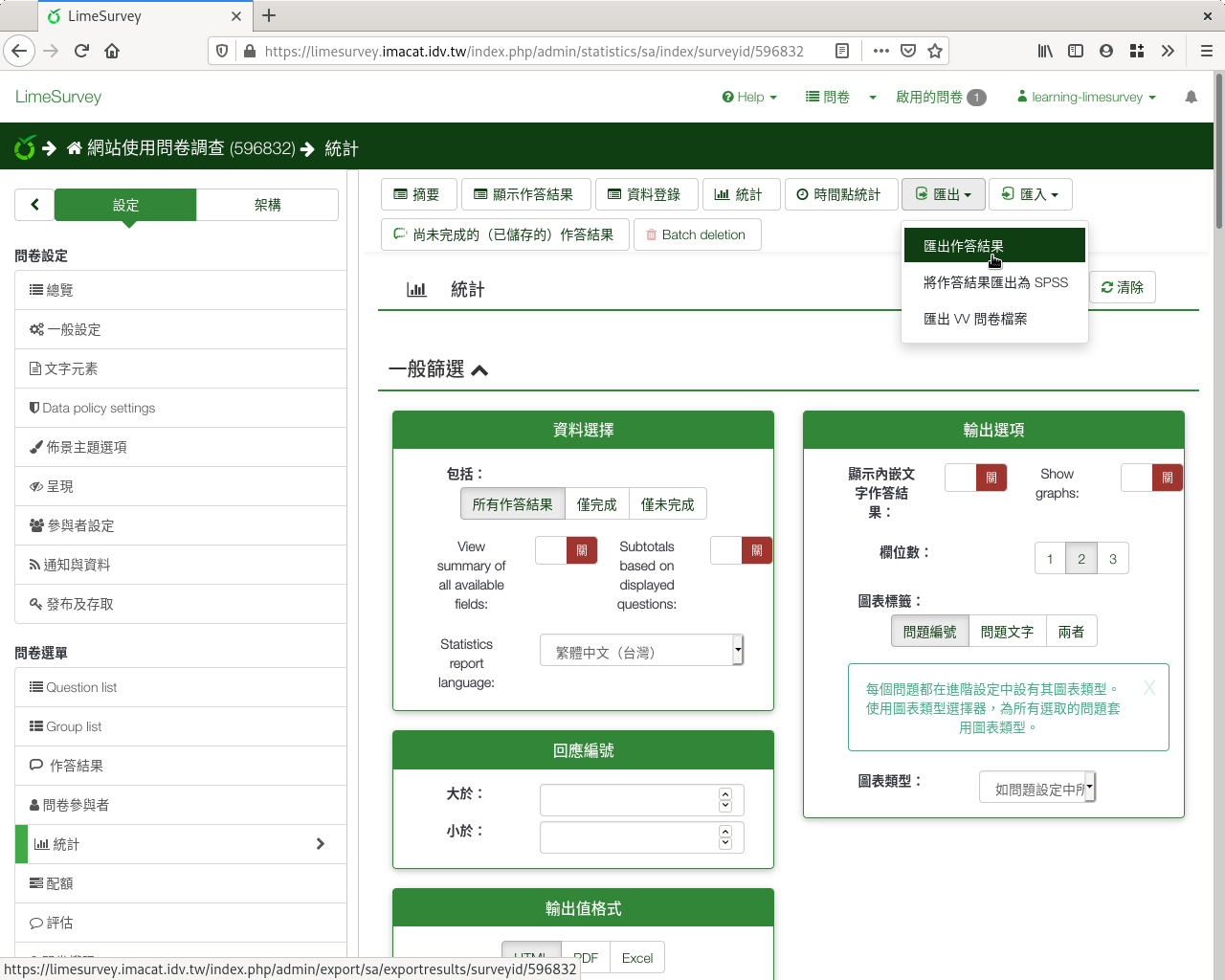Viewport: 1225px width, 980px height.
Task: Open the Statistics report language dropdown
Action: (641, 651)
